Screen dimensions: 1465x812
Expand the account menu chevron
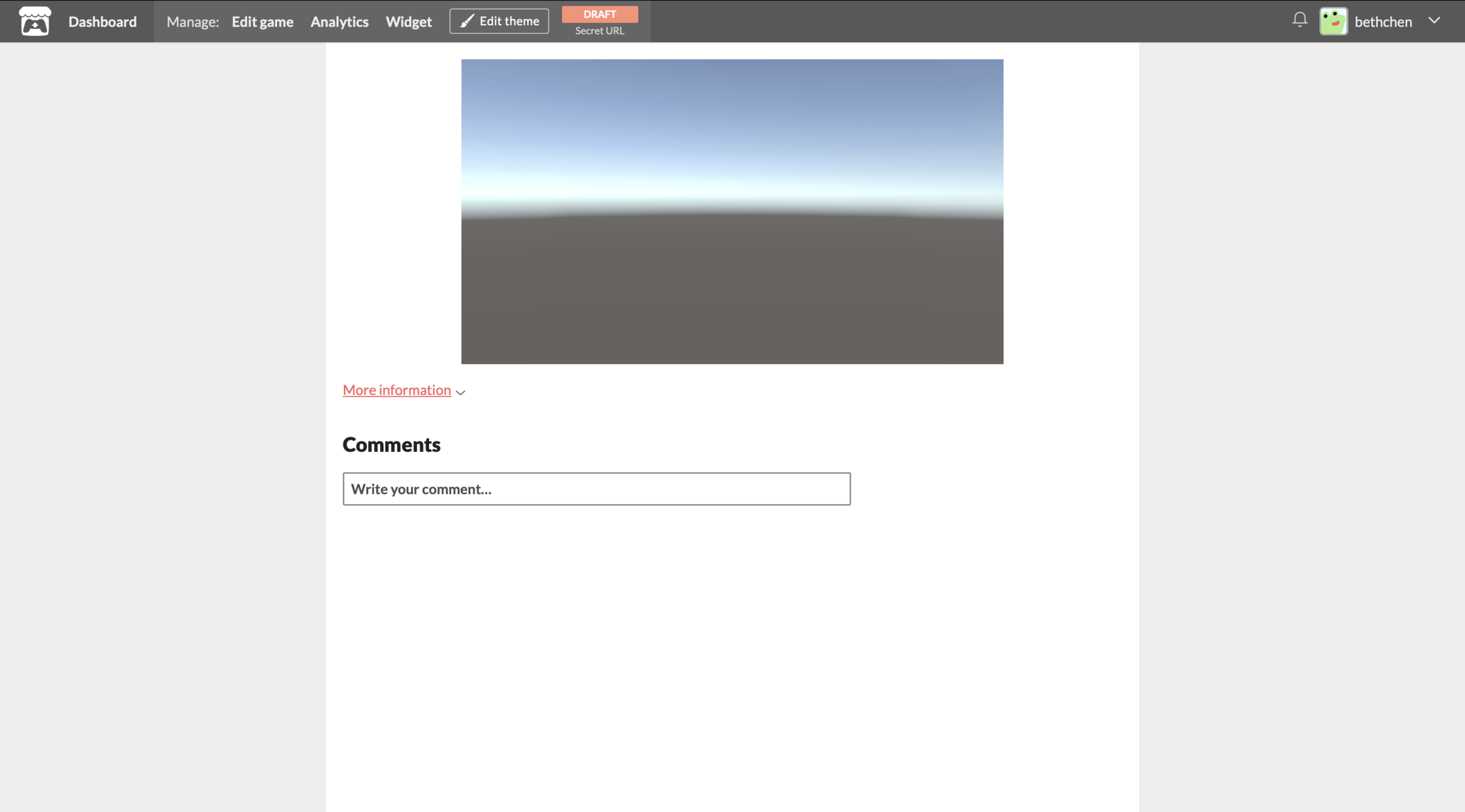pyautogui.click(x=1434, y=20)
